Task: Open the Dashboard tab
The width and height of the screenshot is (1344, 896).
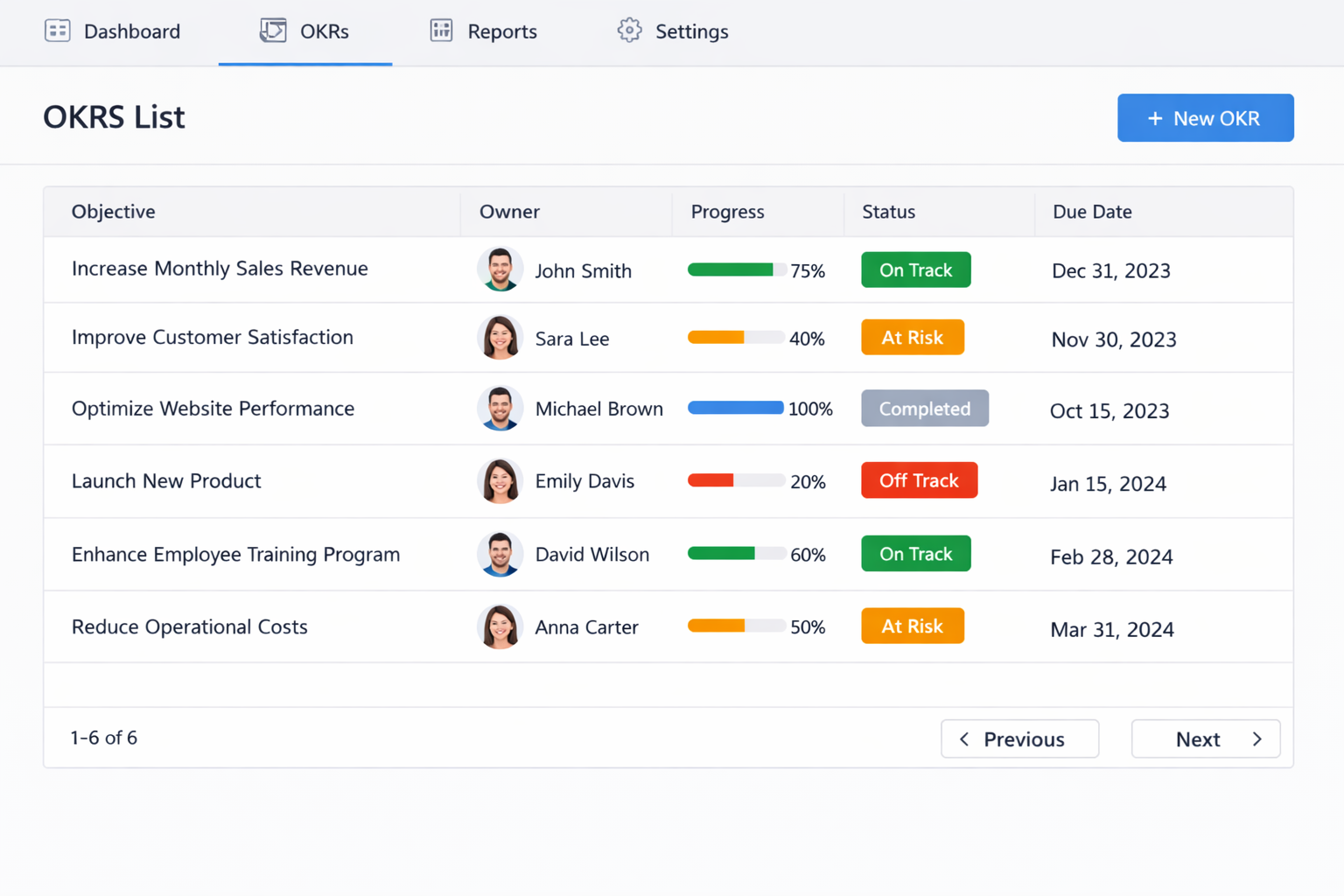Action: coord(114,31)
